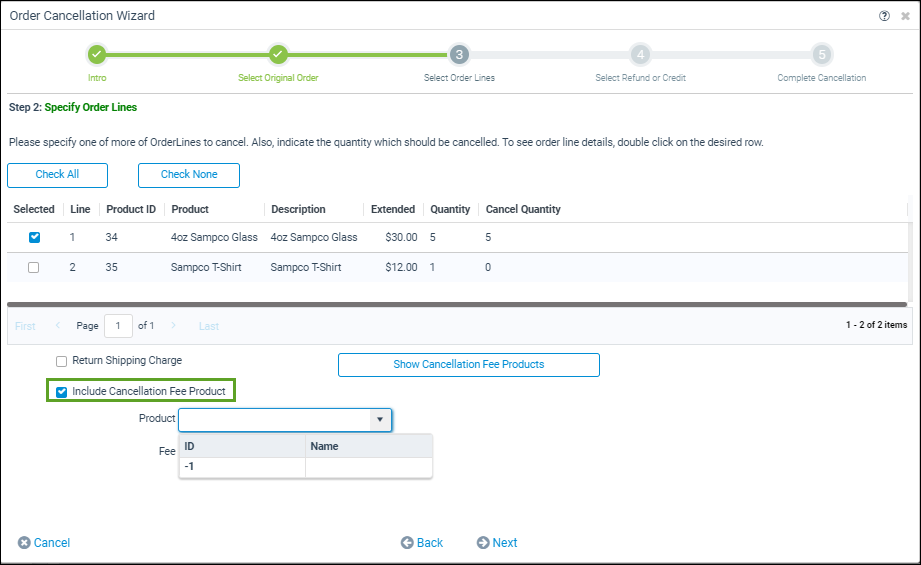Click the Select Refund or Credit label
The height and width of the screenshot is (565, 921).
(640, 78)
